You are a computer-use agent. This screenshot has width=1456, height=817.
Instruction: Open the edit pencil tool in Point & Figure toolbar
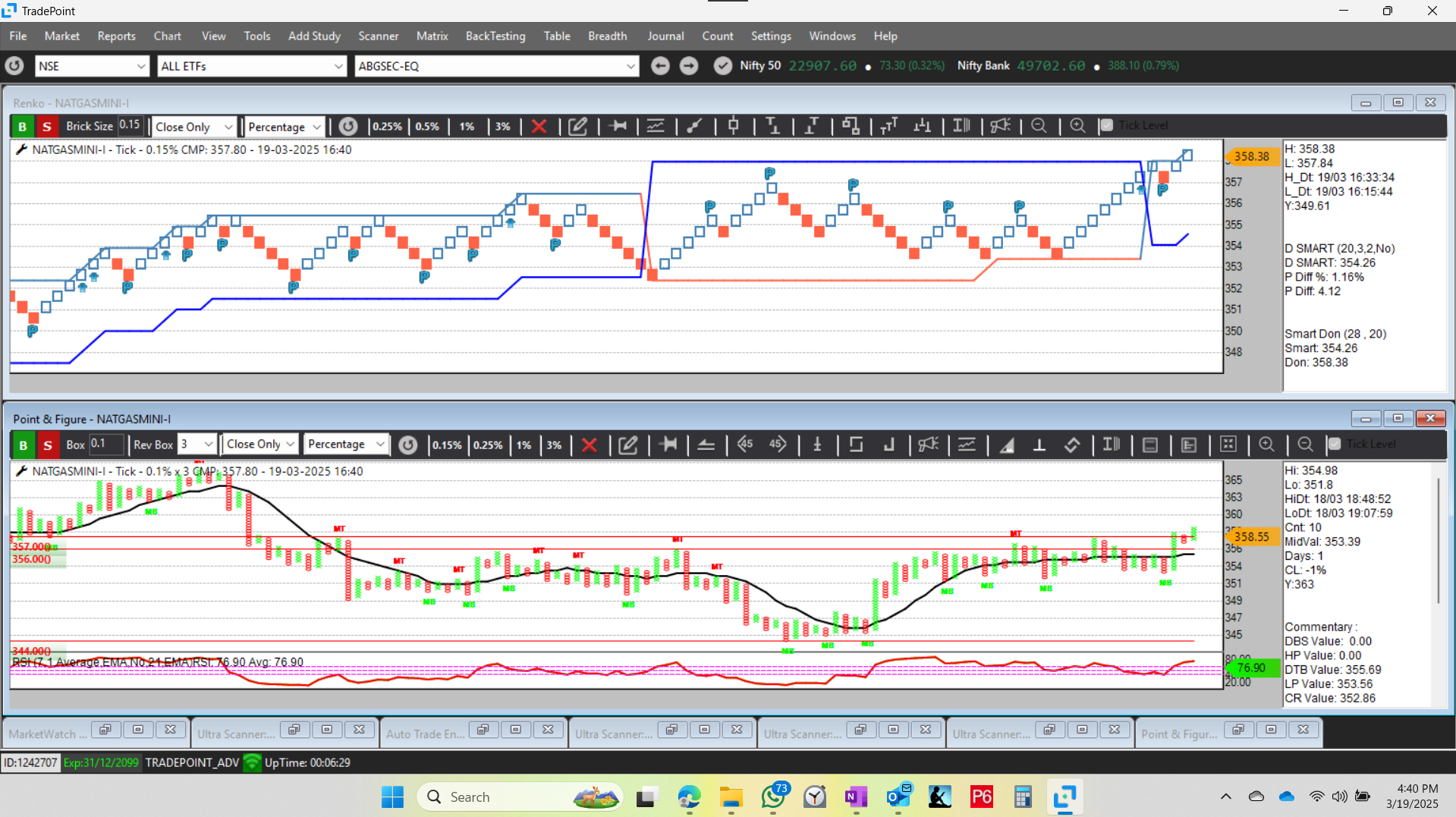[628, 445]
